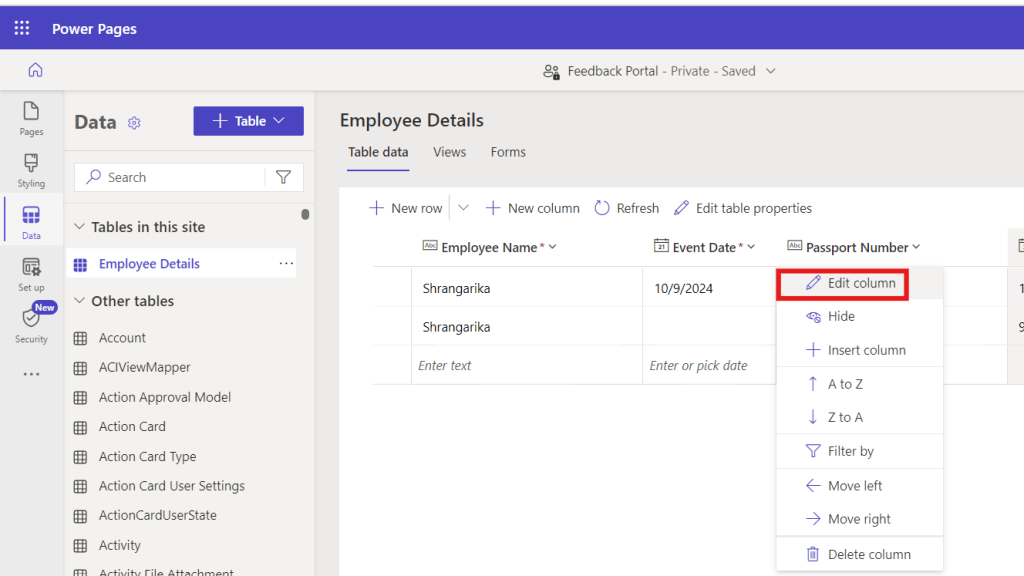1024x576 pixels.
Task: Click the New row button
Action: tap(406, 208)
